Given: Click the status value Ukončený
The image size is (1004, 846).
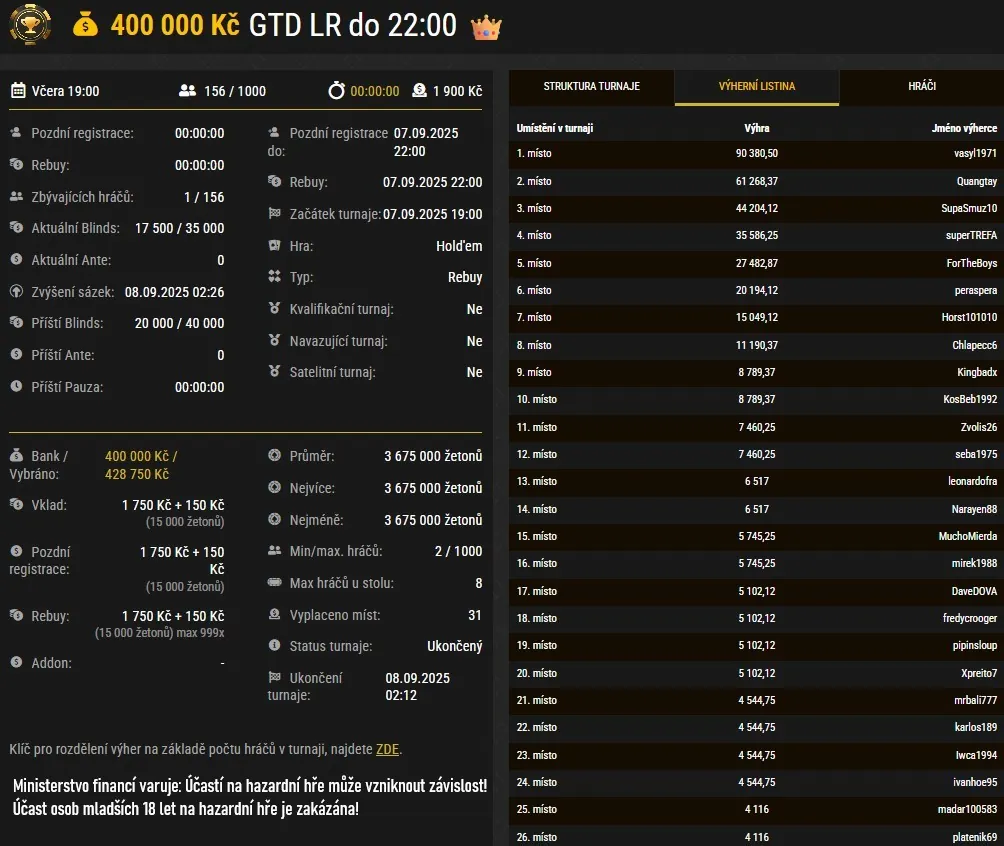Looking at the screenshot, I should tap(455, 646).
